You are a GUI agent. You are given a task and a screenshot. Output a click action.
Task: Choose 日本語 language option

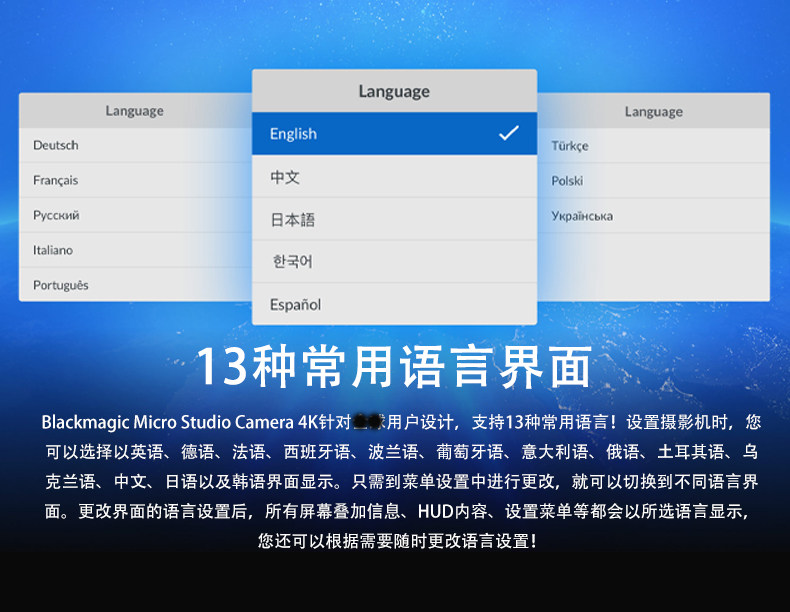[394, 219]
